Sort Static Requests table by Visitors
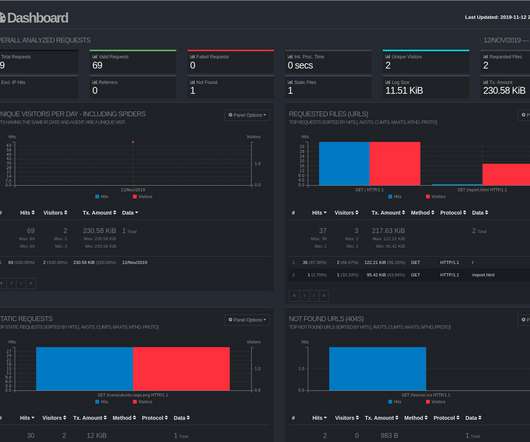The height and width of the screenshot is (442, 530). point(54,418)
